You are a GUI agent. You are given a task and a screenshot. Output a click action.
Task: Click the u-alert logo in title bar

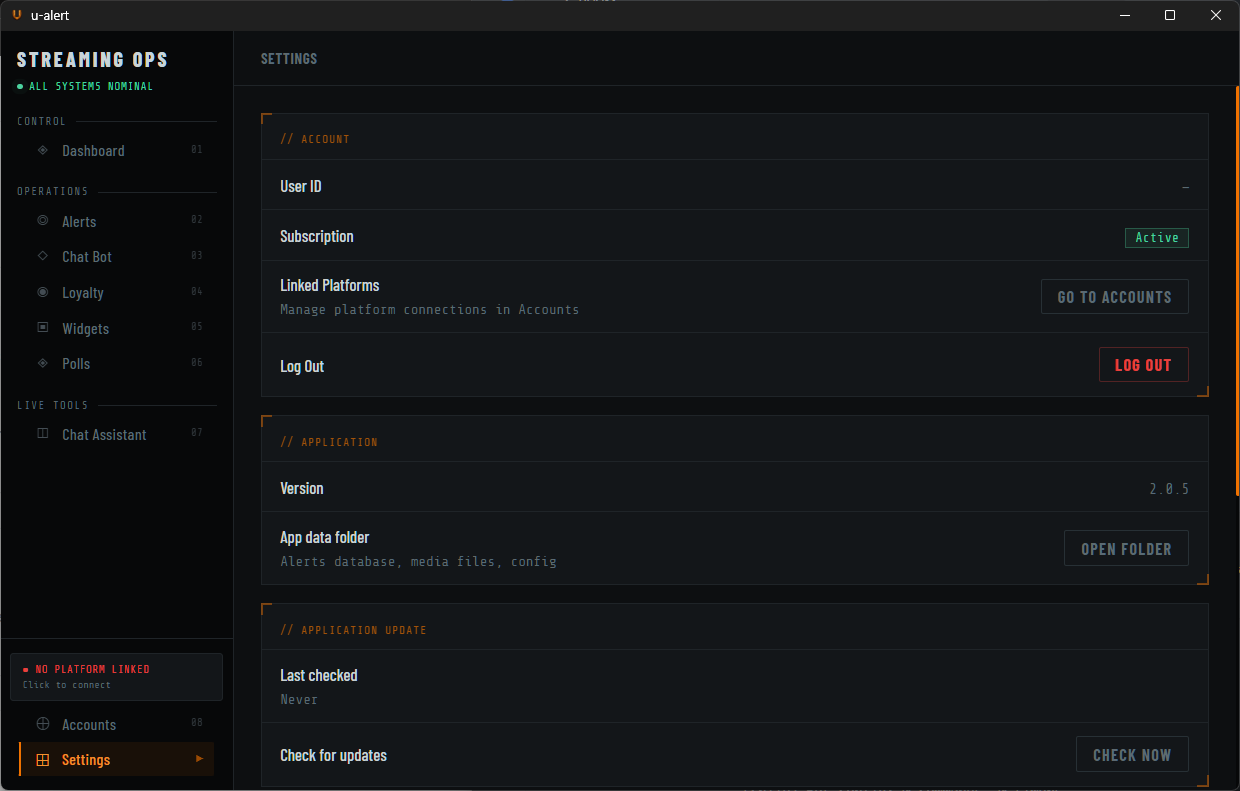tap(17, 15)
